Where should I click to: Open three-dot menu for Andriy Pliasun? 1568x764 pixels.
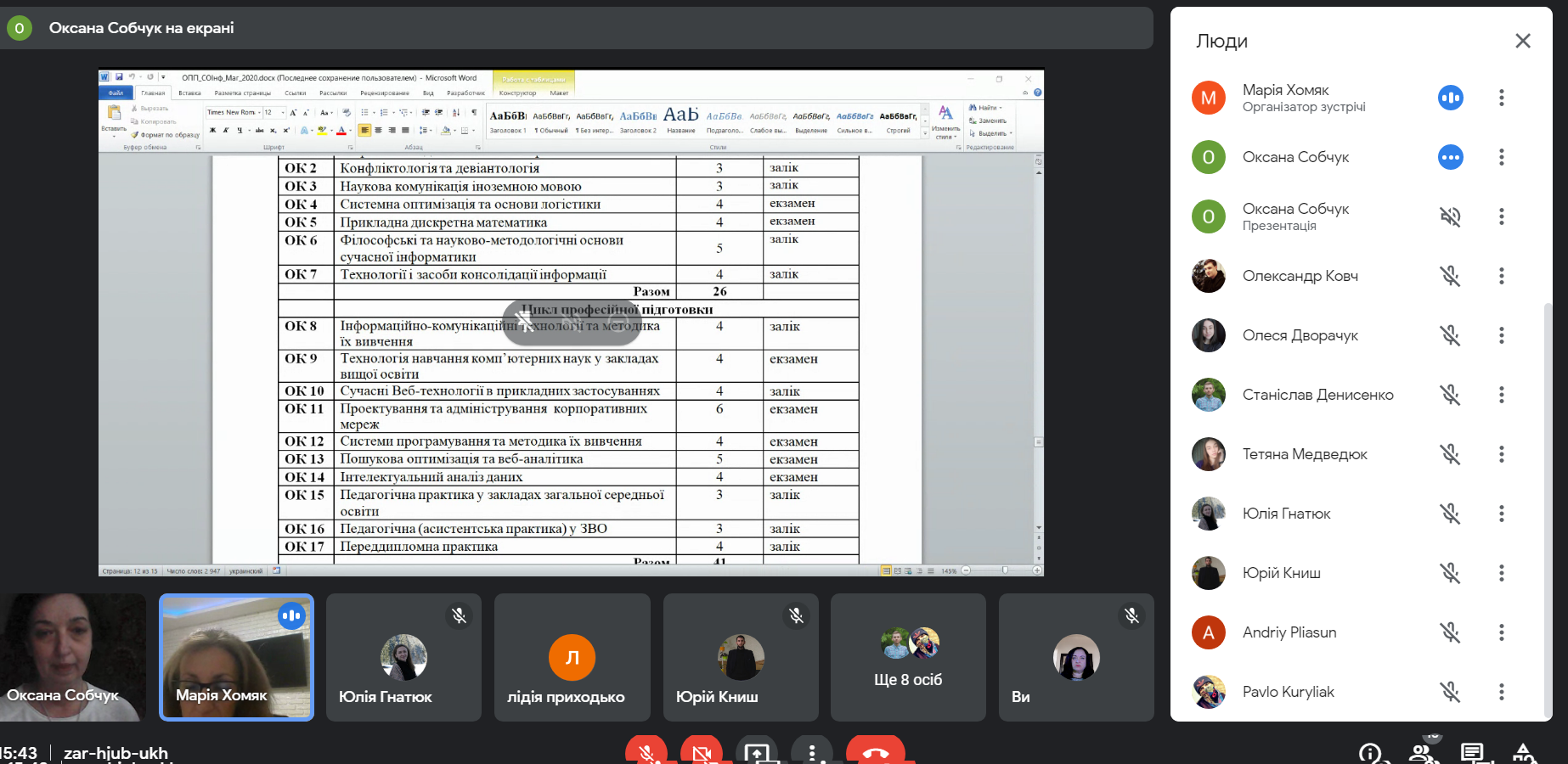click(1501, 632)
